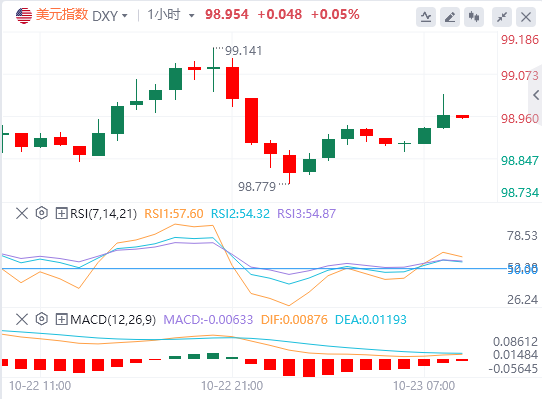Screen dimensions: 542x399
Task: Open MACD indicator settings gear
Action: 41,319
